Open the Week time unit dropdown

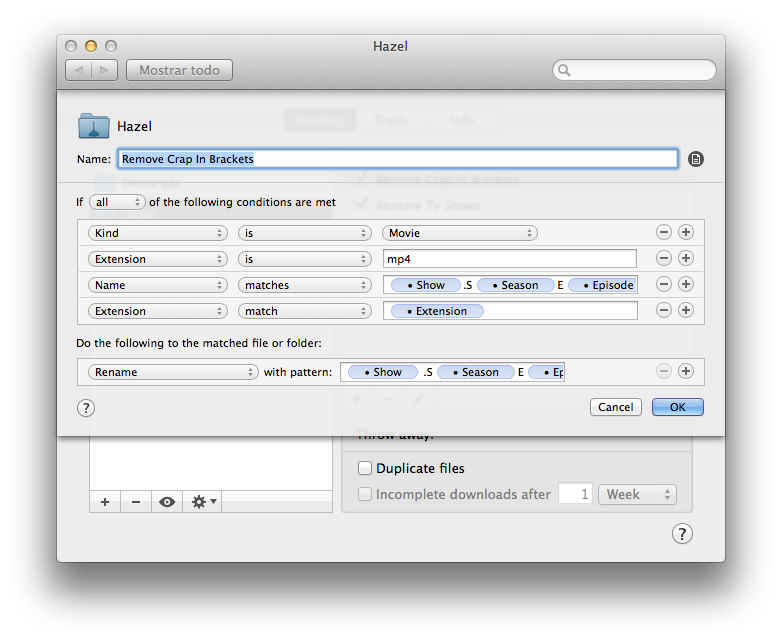pos(637,494)
